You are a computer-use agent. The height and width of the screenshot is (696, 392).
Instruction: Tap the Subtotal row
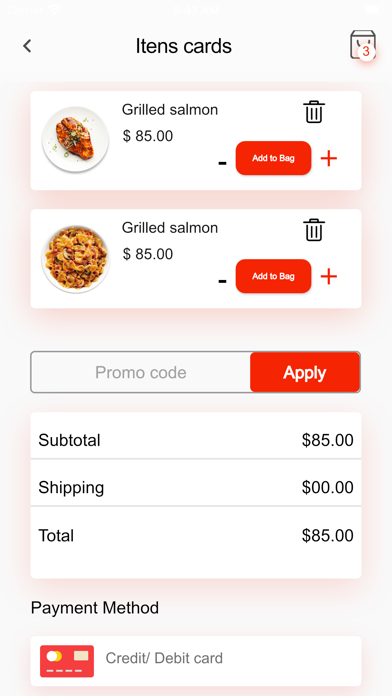click(196, 440)
